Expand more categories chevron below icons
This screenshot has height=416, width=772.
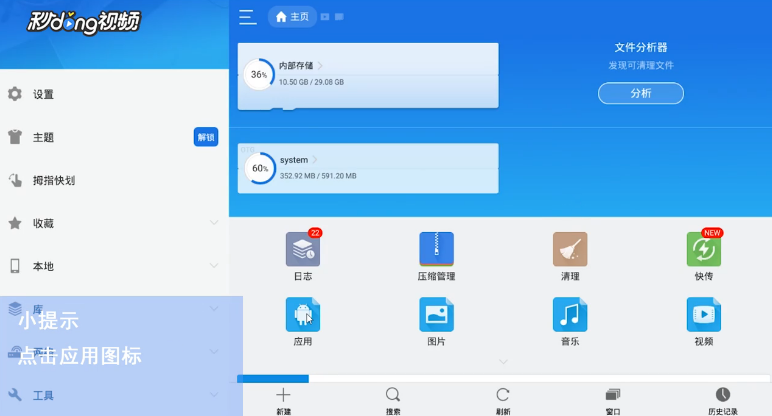pos(503,362)
